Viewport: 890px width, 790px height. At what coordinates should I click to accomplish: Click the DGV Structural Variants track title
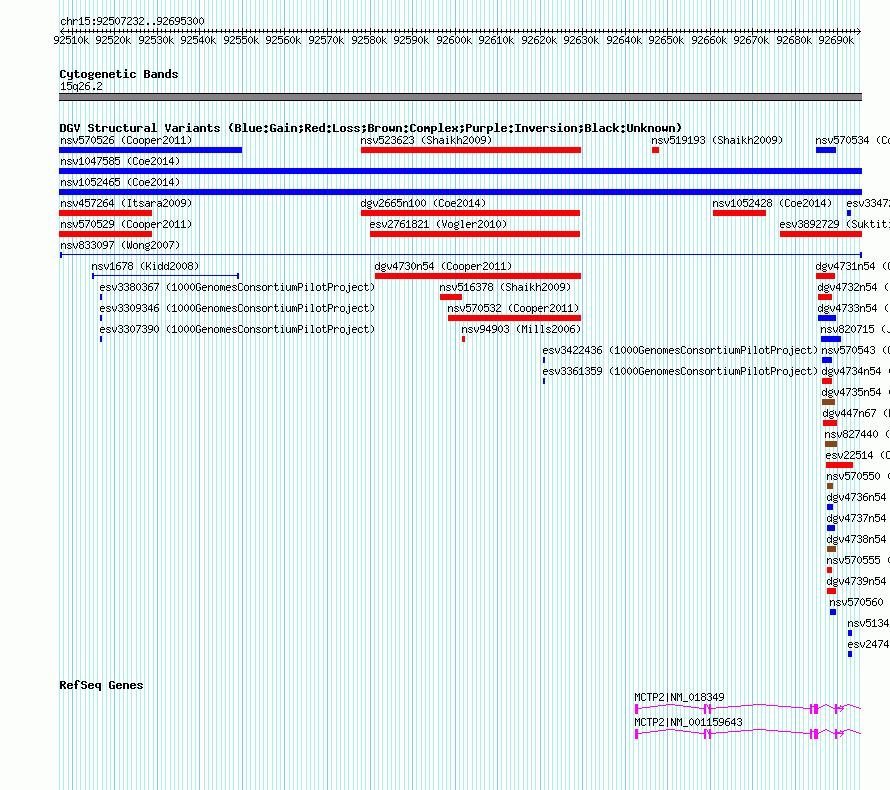point(371,128)
